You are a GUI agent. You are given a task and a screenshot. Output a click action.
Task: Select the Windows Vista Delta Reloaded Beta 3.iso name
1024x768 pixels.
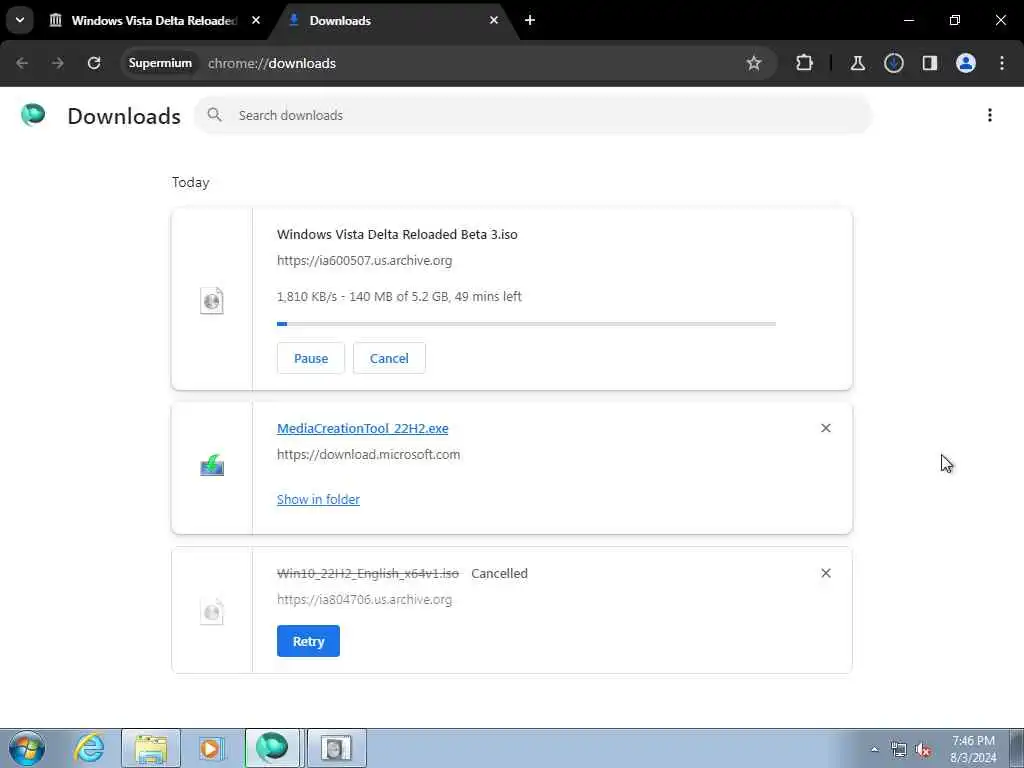(x=397, y=234)
